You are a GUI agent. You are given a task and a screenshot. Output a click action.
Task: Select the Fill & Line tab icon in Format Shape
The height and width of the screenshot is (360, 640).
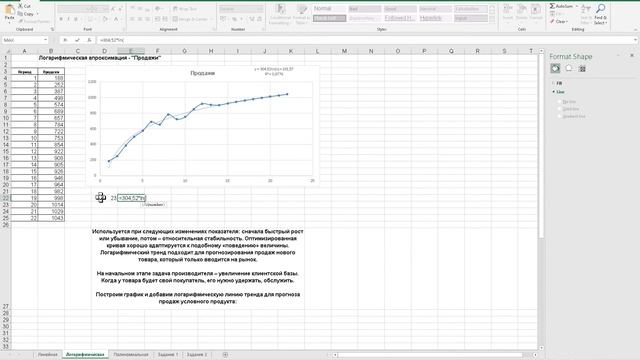pos(555,69)
